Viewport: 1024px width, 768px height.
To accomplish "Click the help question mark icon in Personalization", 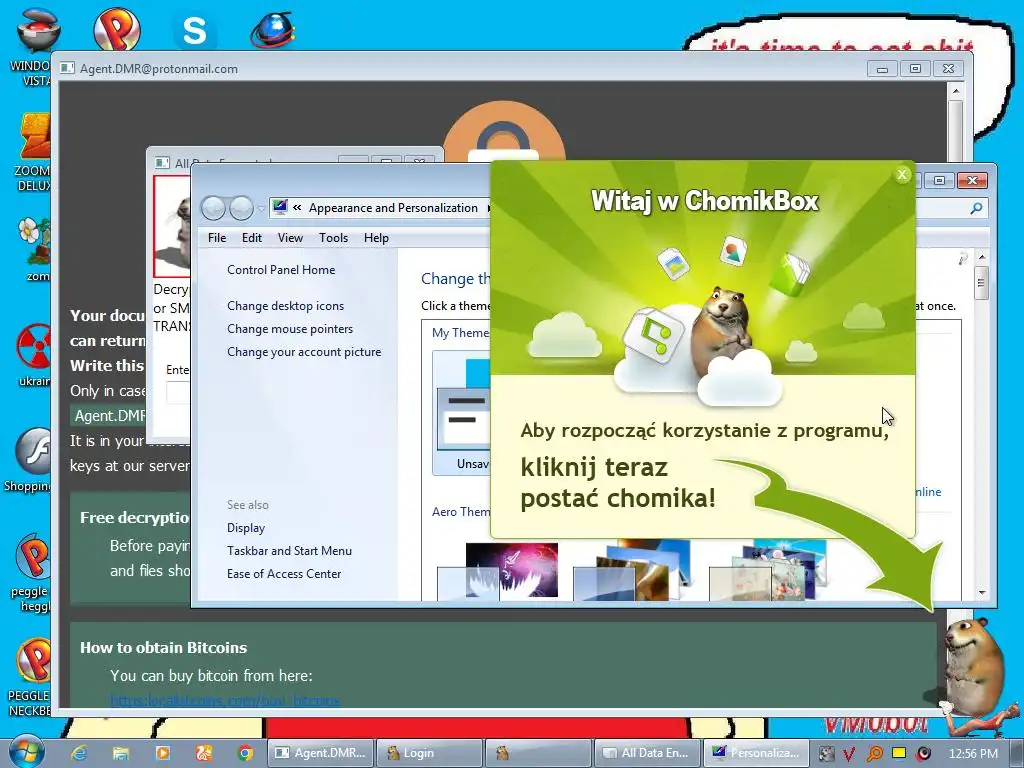I will pos(963,259).
